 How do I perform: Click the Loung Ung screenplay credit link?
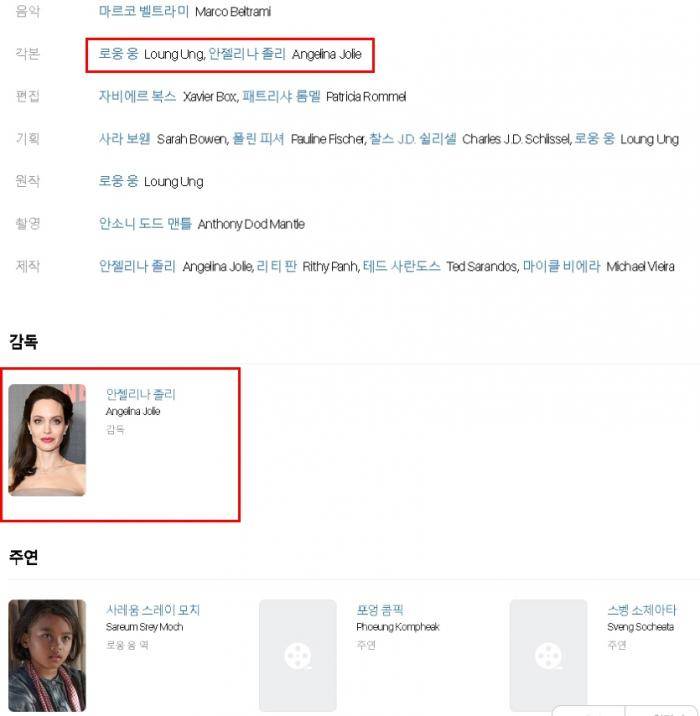click(x=118, y=54)
